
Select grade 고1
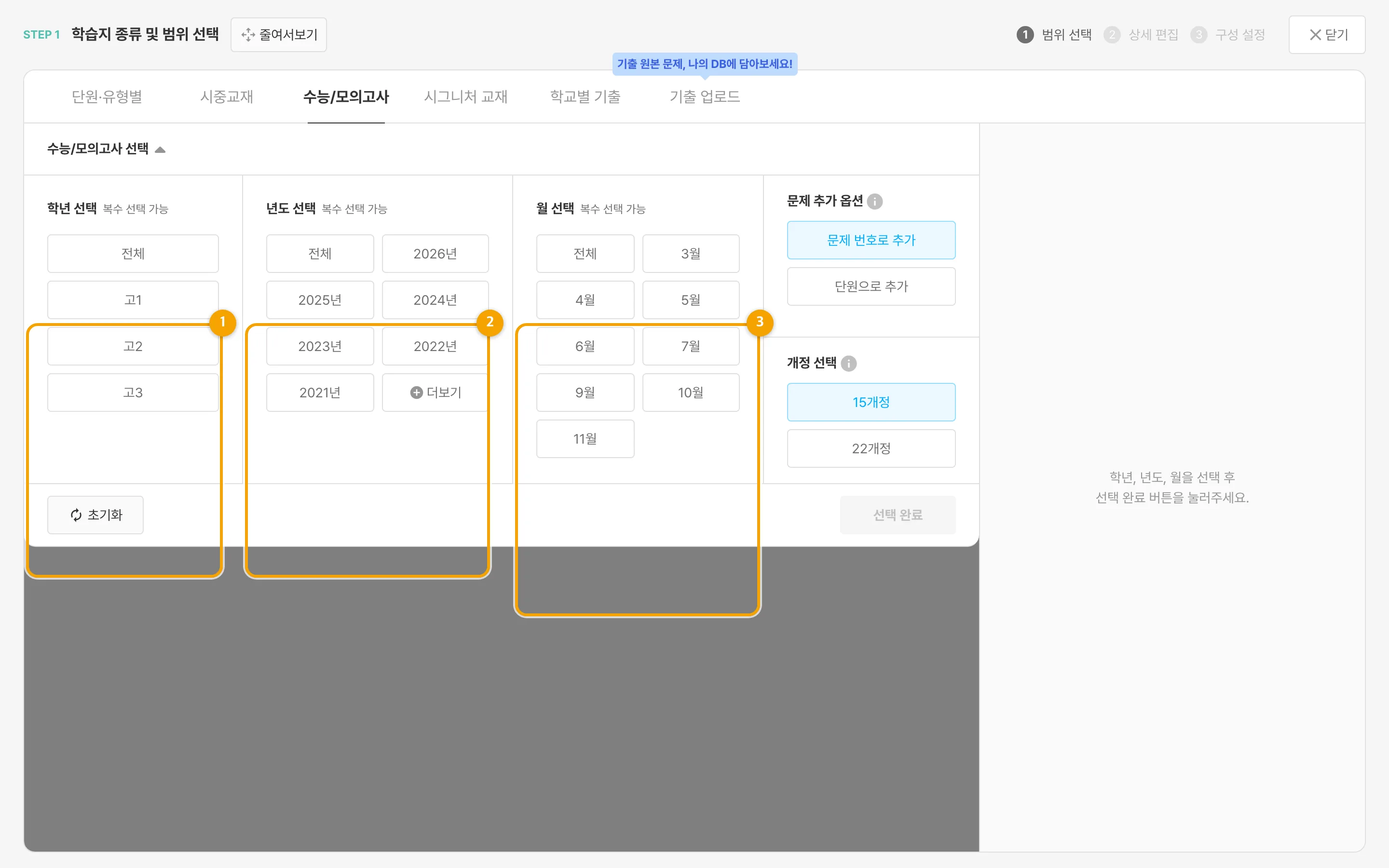[133, 300]
